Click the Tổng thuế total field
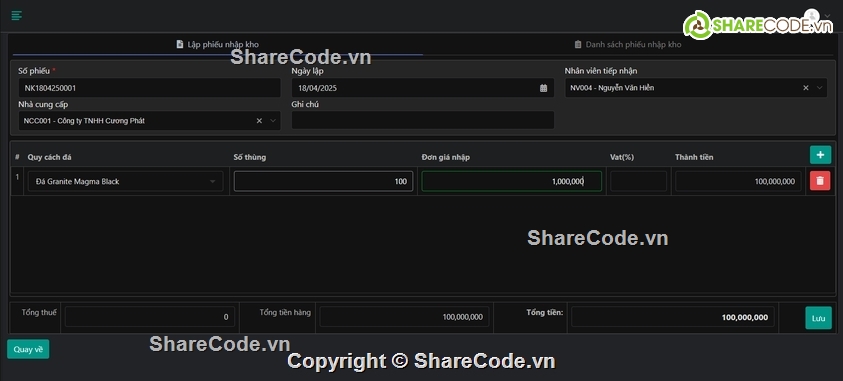Image resolution: width=843 pixels, height=381 pixels. coord(150,317)
